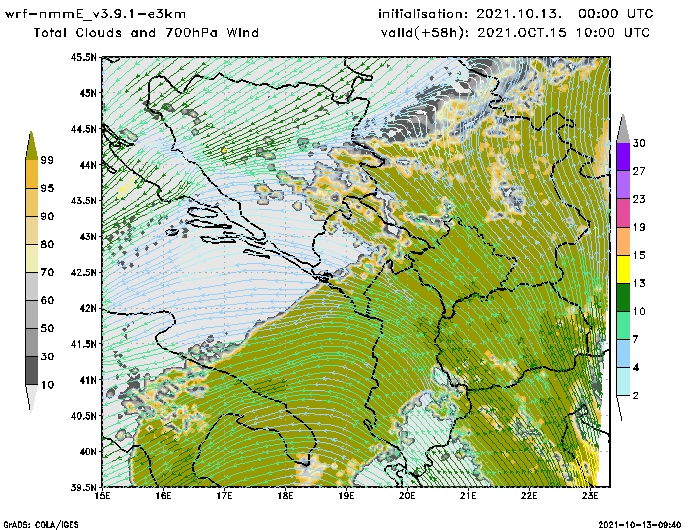Click the '15E' longitude axis label

point(103,496)
